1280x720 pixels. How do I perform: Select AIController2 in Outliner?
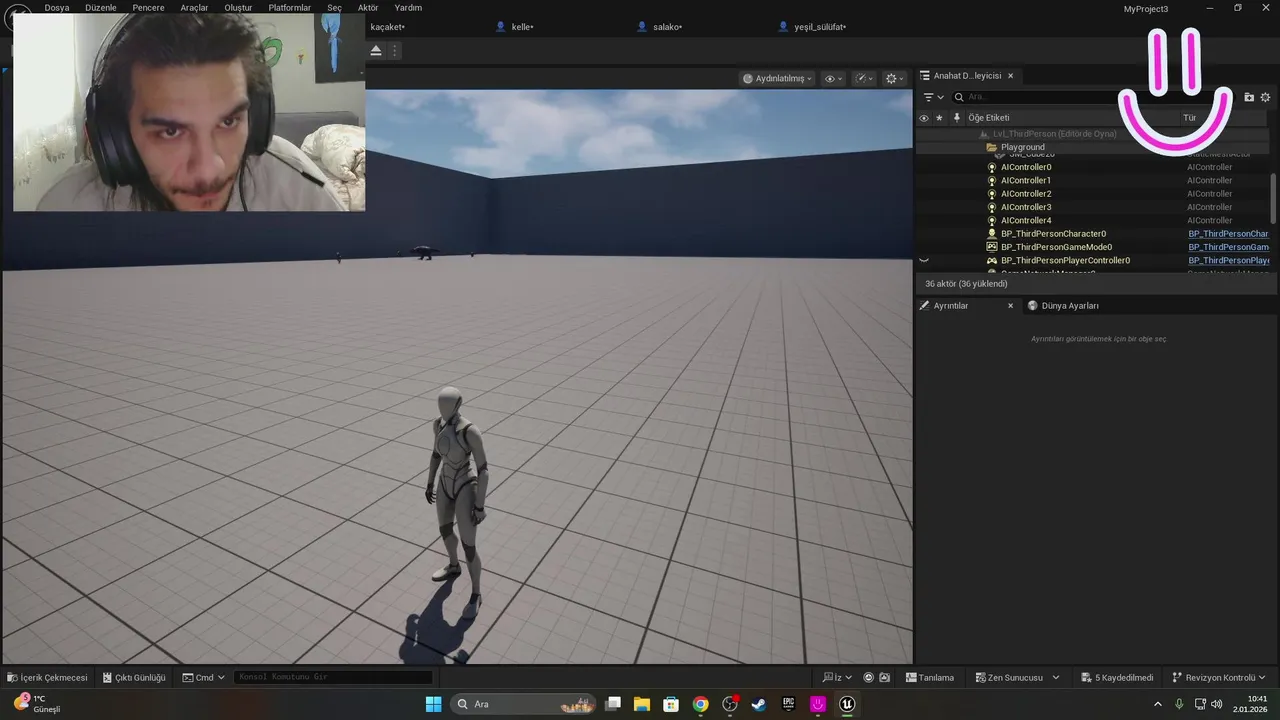coord(1095,194)
